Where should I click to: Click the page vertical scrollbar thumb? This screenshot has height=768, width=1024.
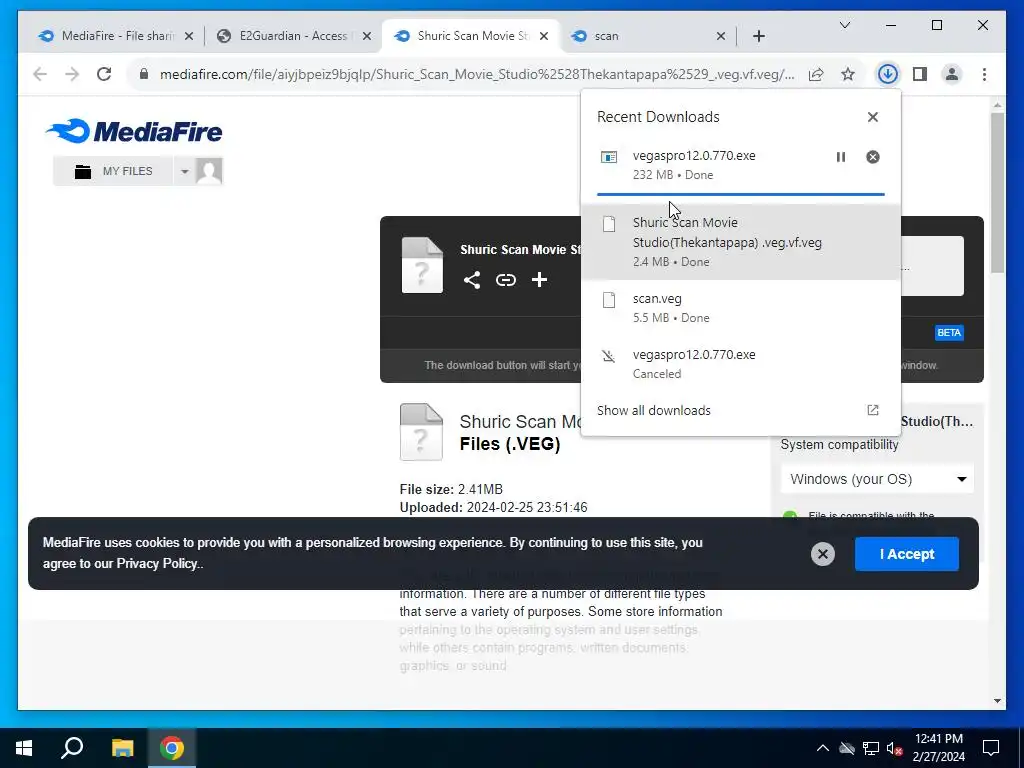997,193
